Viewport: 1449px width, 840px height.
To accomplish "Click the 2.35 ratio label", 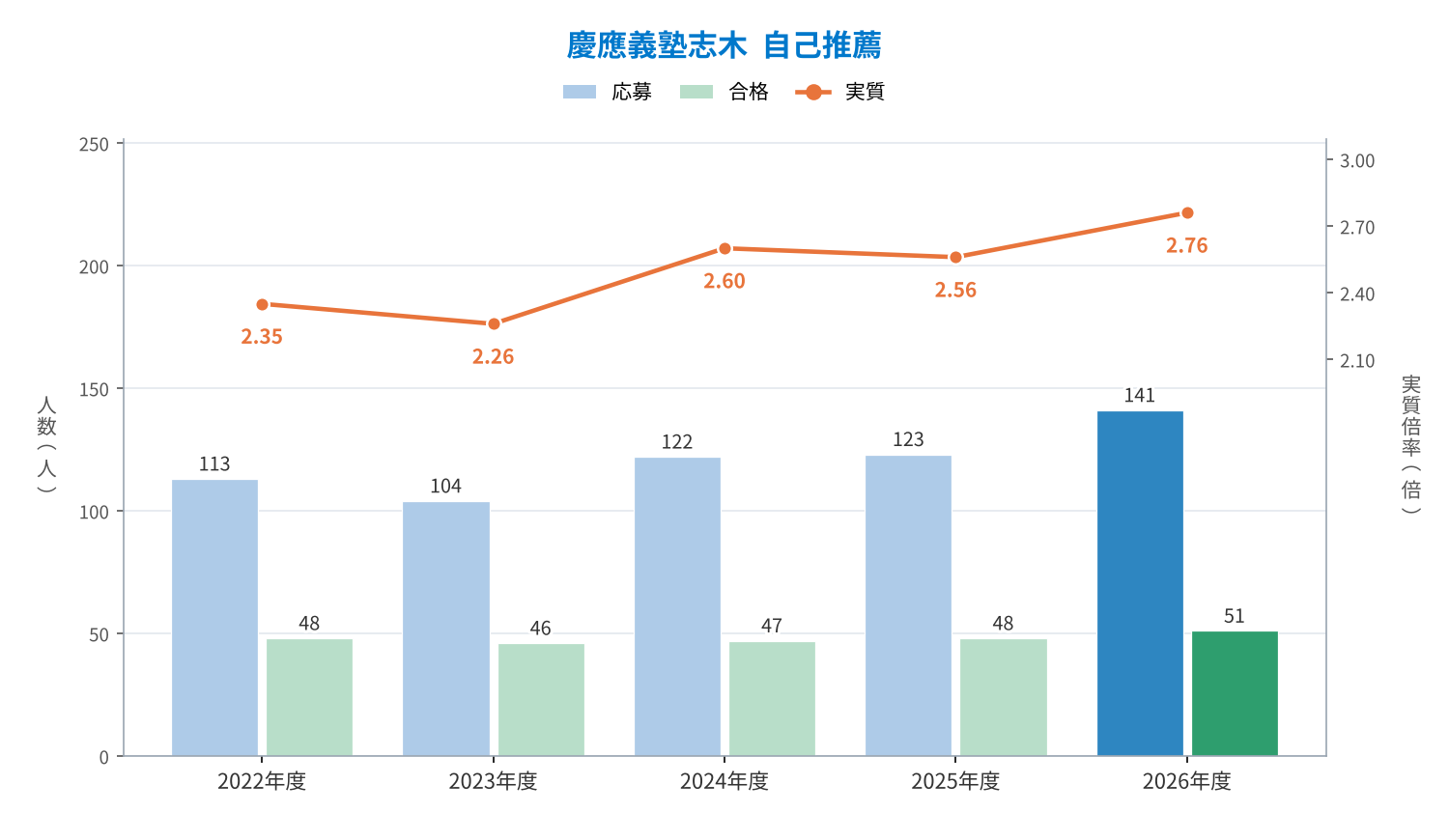I will click(262, 336).
